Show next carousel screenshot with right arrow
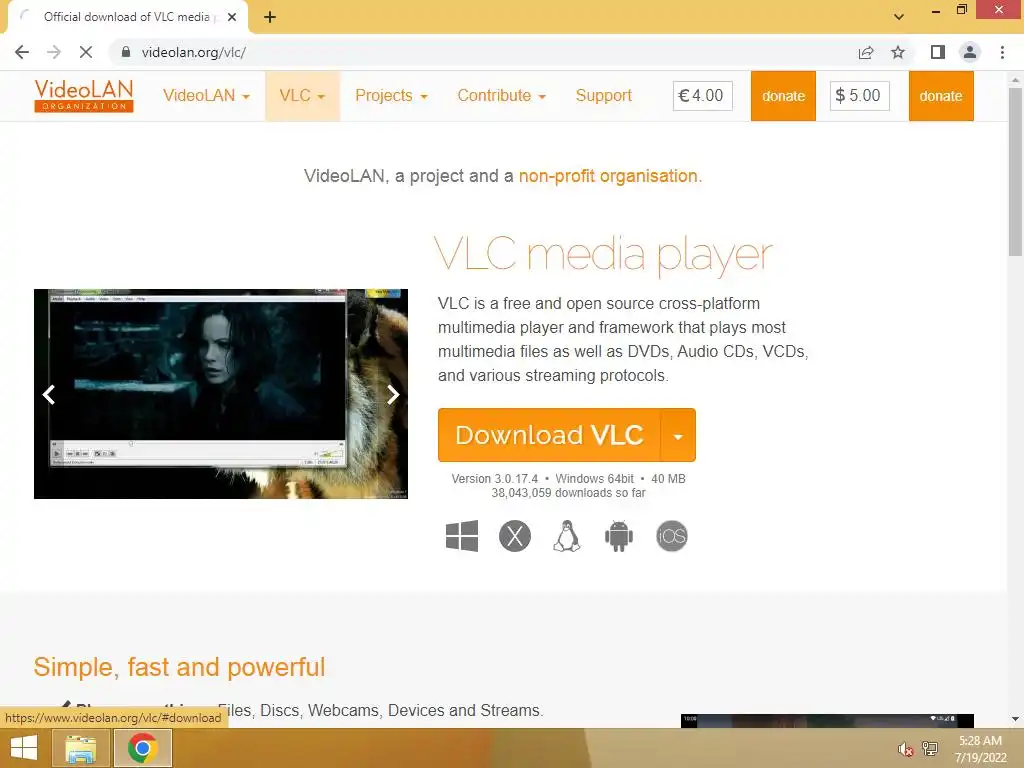1024x768 pixels. [x=393, y=394]
